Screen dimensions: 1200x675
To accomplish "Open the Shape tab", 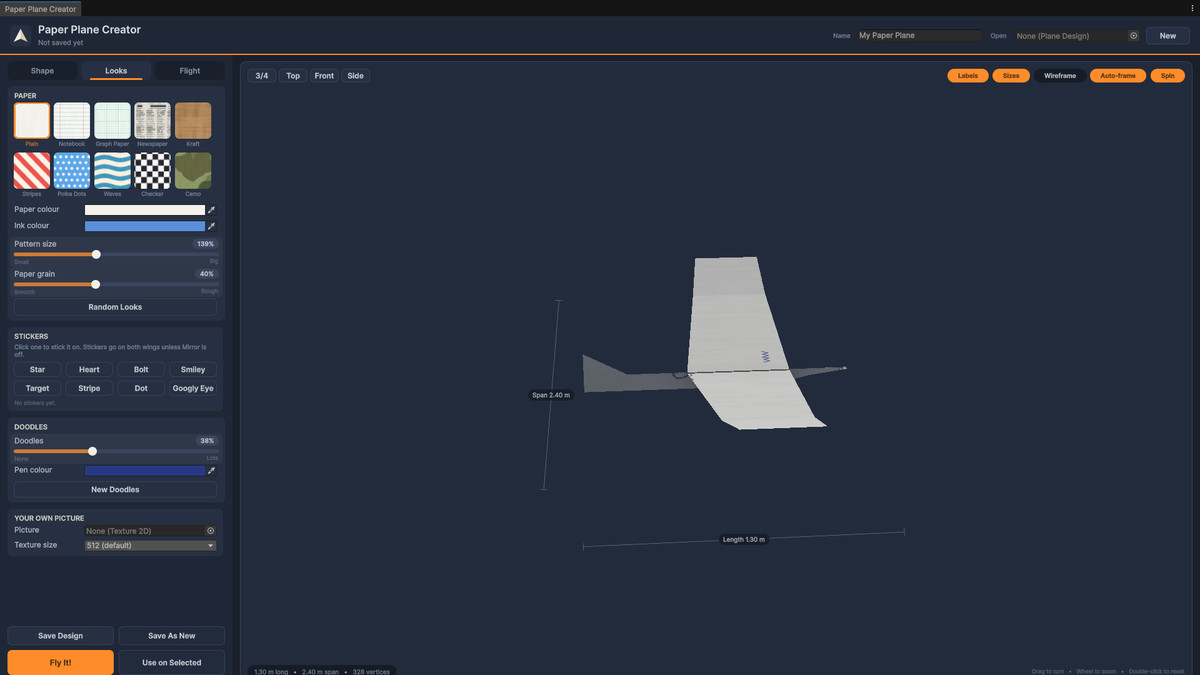I will pos(42,71).
